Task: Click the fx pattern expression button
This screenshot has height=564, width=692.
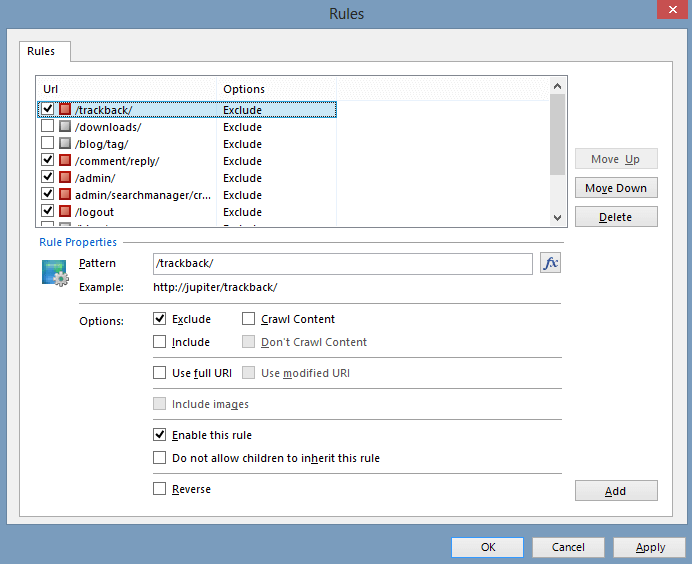Action: (x=550, y=263)
